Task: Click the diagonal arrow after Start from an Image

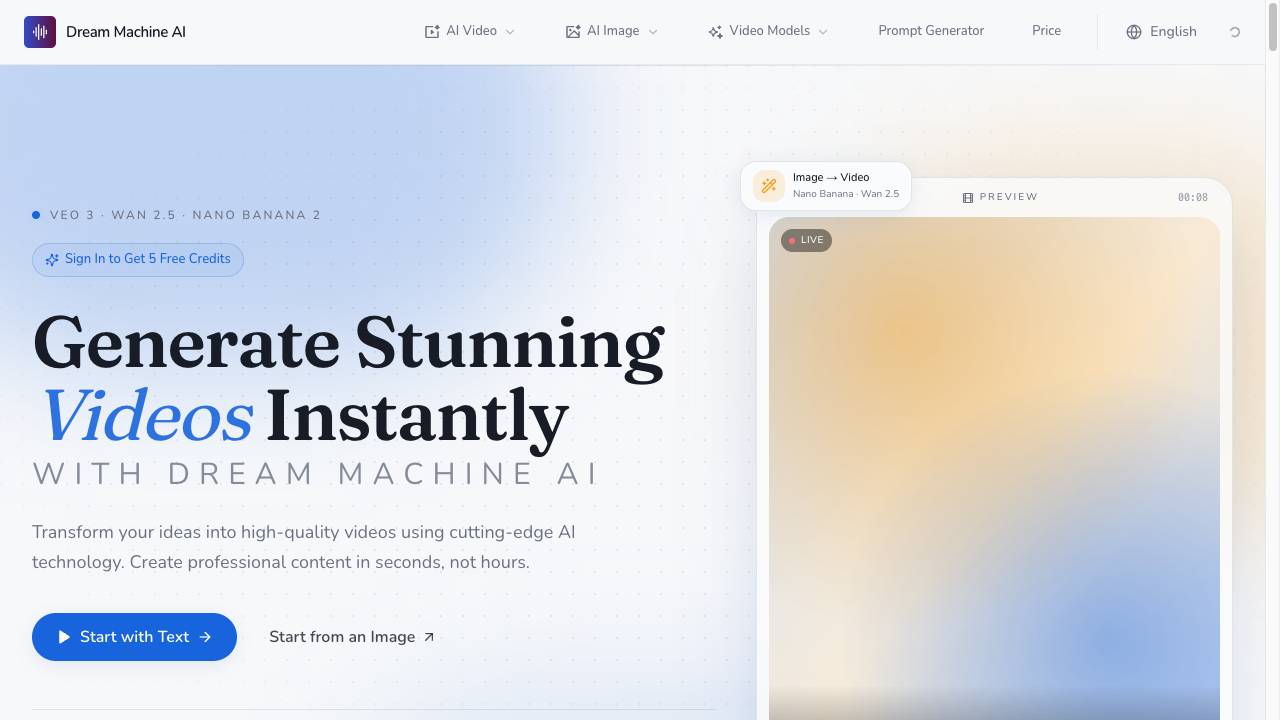Action: tap(429, 637)
